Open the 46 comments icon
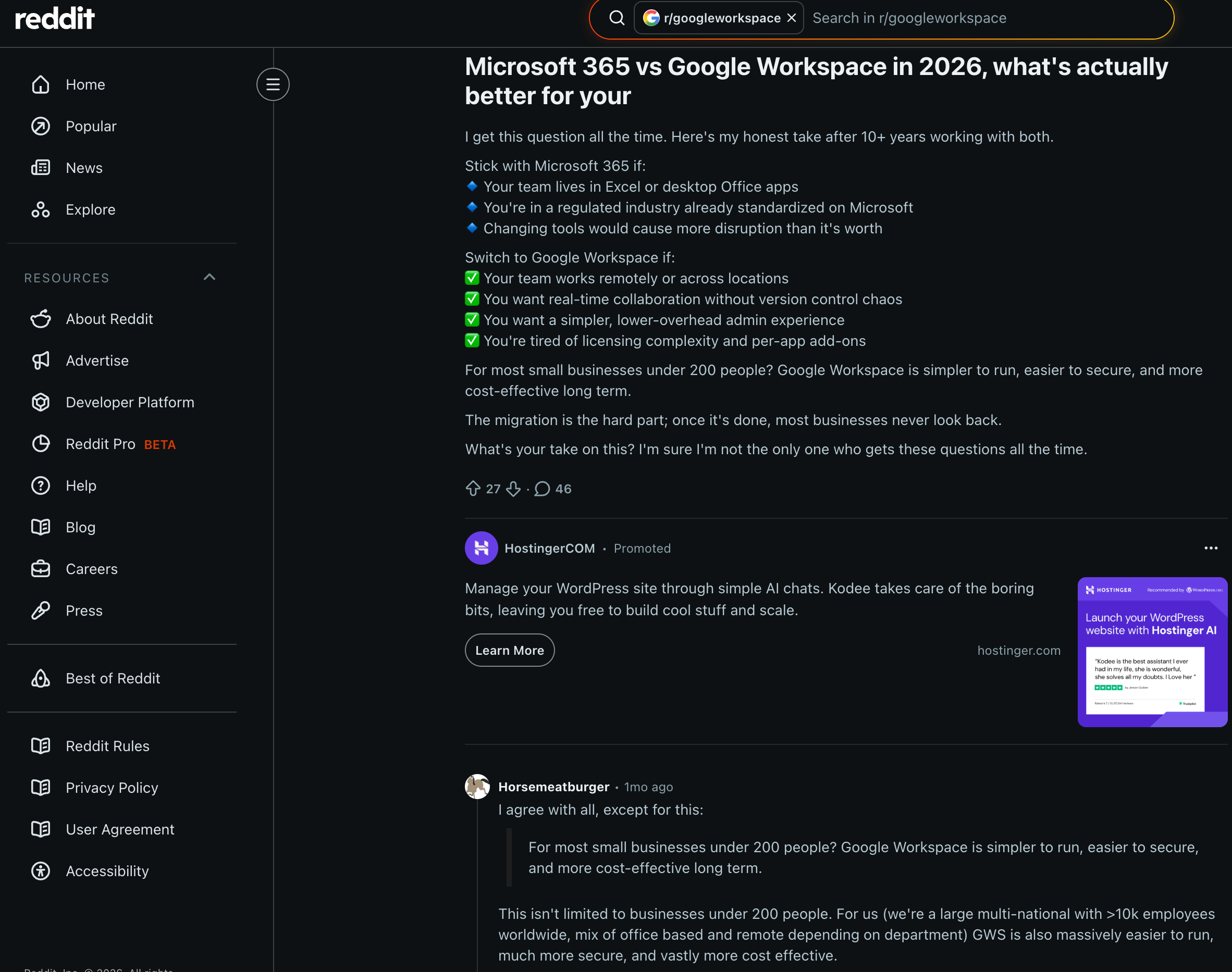1232x972 pixels. pyautogui.click(x=542, y=488)
